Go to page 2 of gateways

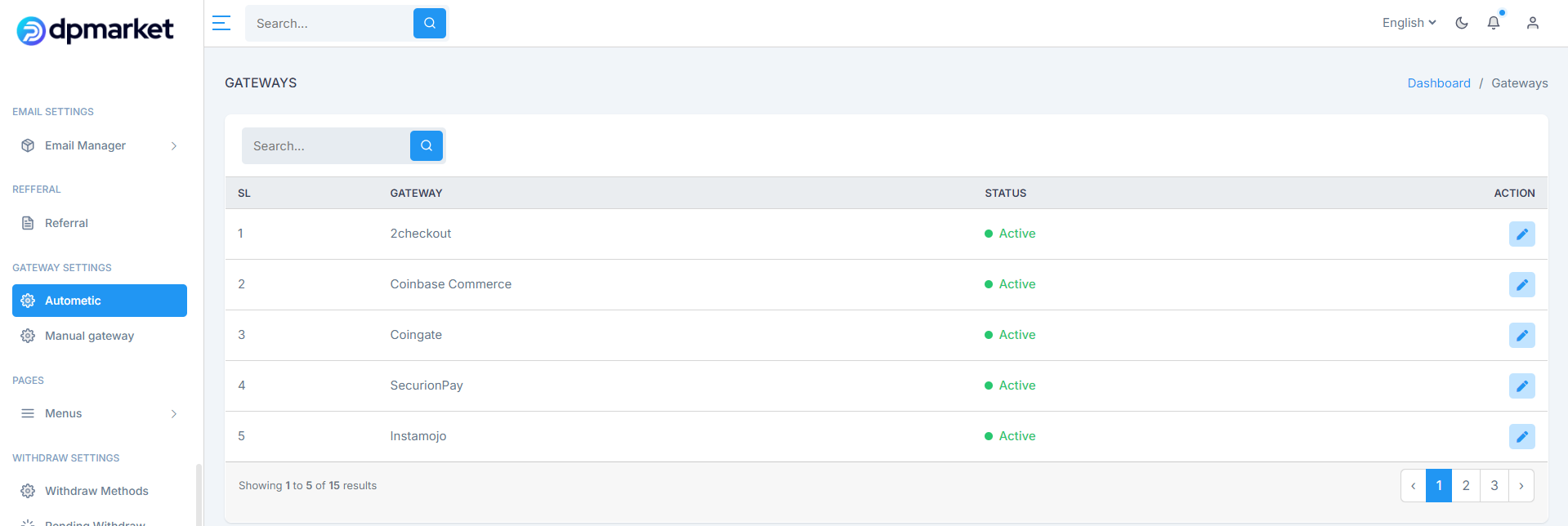point(1466,485)
